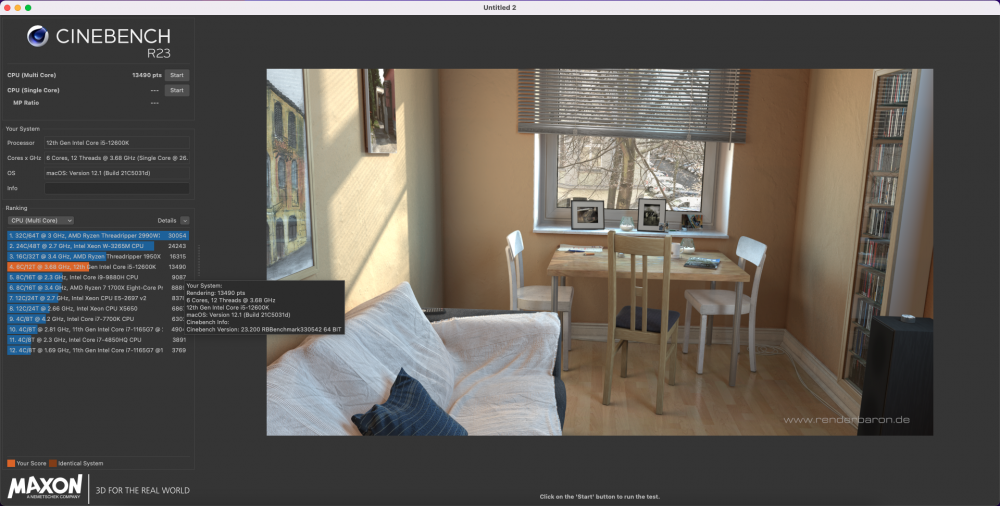
Task: Select the Core i9-9880H ranking row
Action: point(98,278)
